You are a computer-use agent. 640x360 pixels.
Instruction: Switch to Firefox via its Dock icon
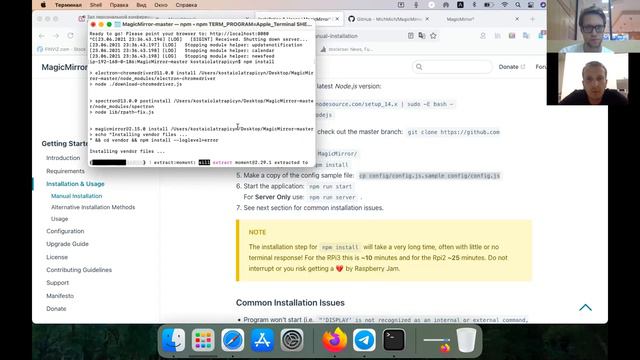pyautogui.click(x=334, y=340)
